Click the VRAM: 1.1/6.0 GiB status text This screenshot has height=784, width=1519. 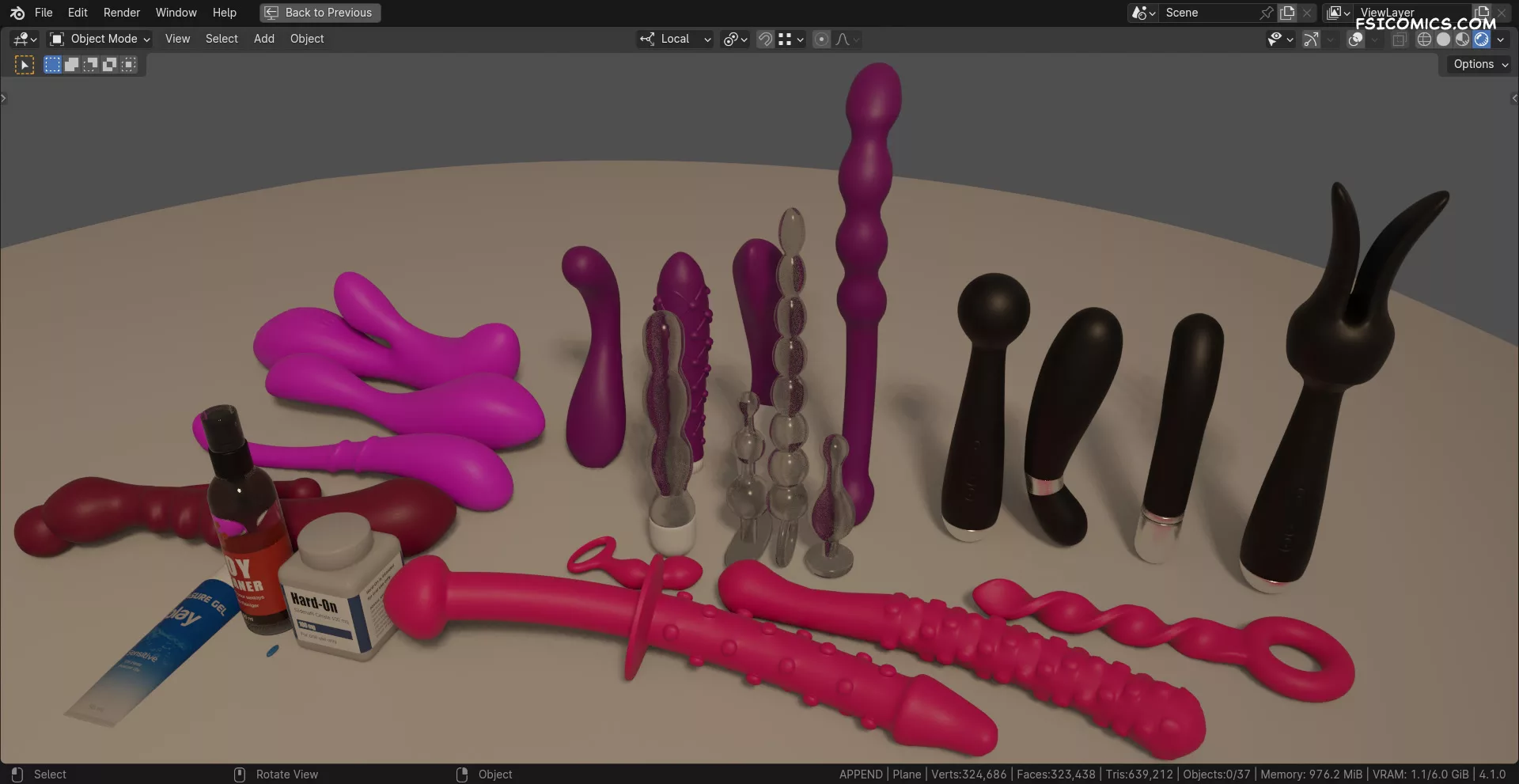[1421, 775]
